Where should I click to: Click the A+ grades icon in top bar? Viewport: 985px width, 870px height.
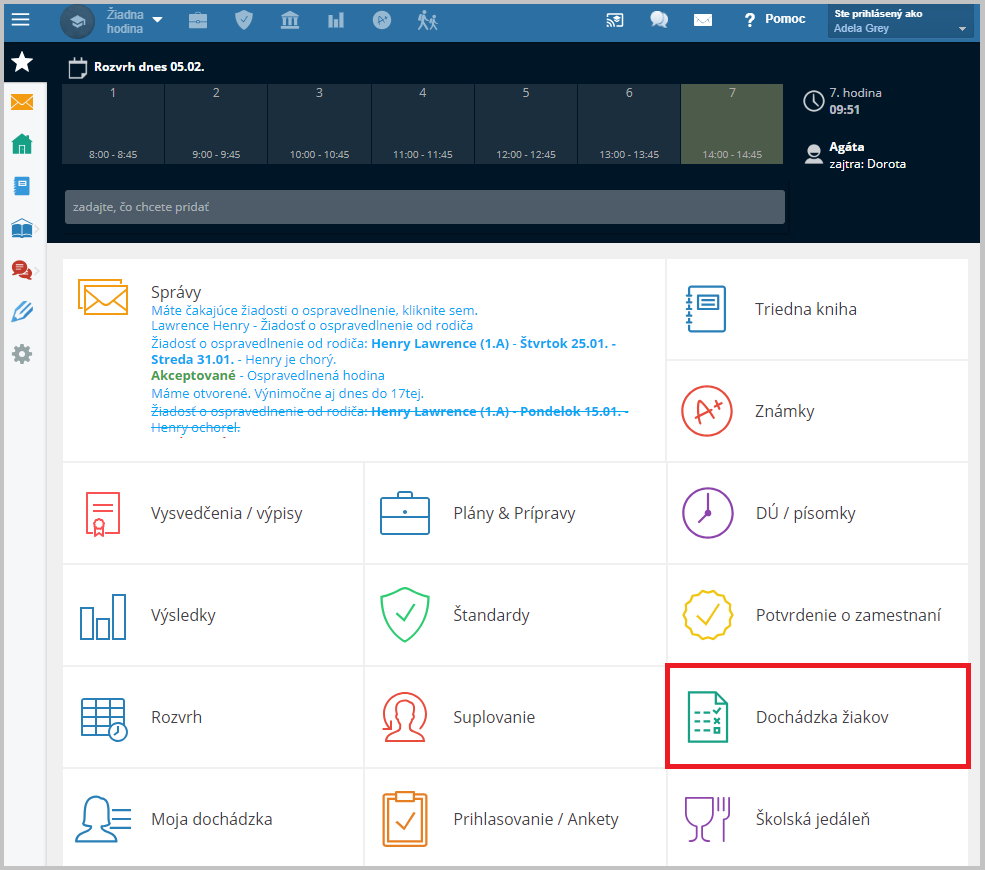382,21
